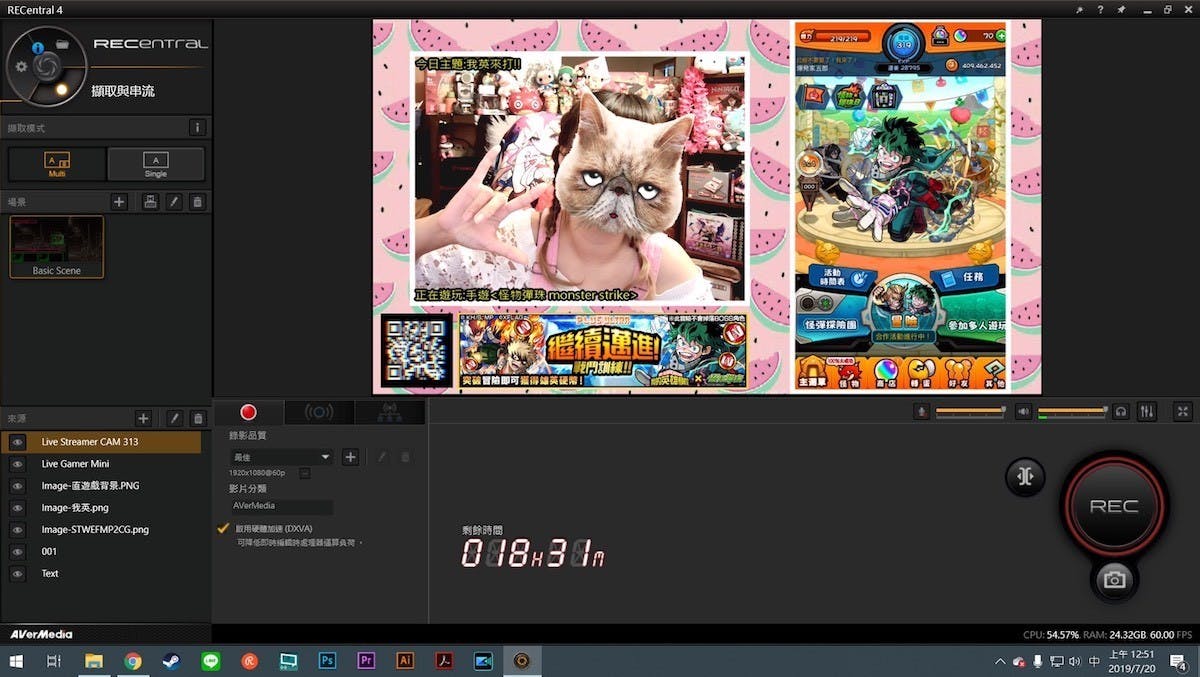This screenshot has height=677, width=1200.
Task: Open Premiere Pro from the taskbar
Action: point(366,661)
